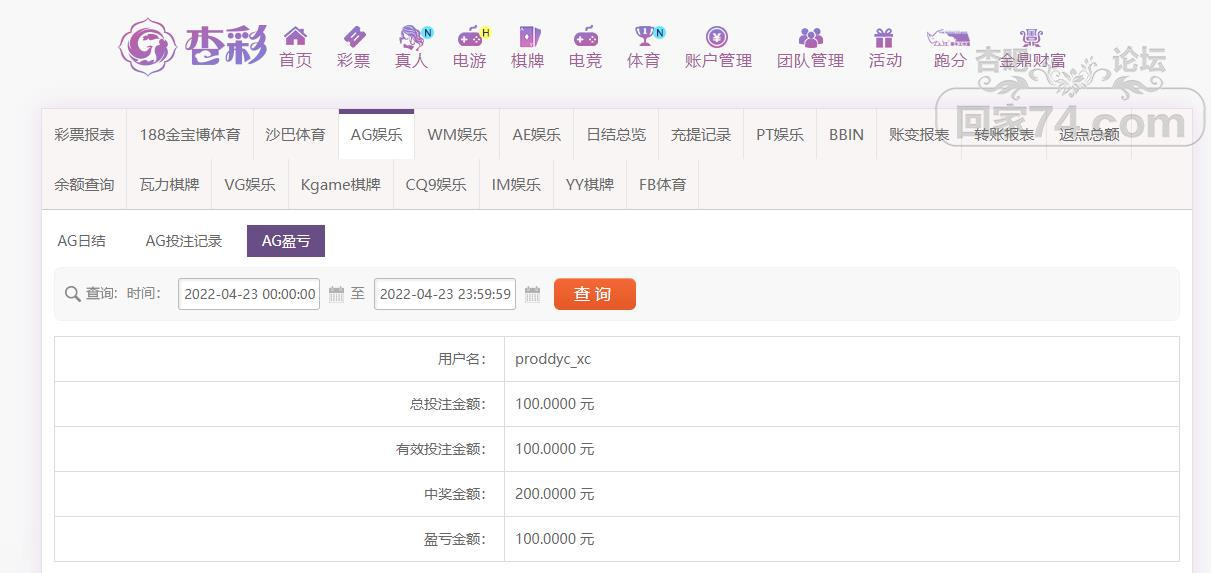Click the start datetime input field

pos(249,294)
